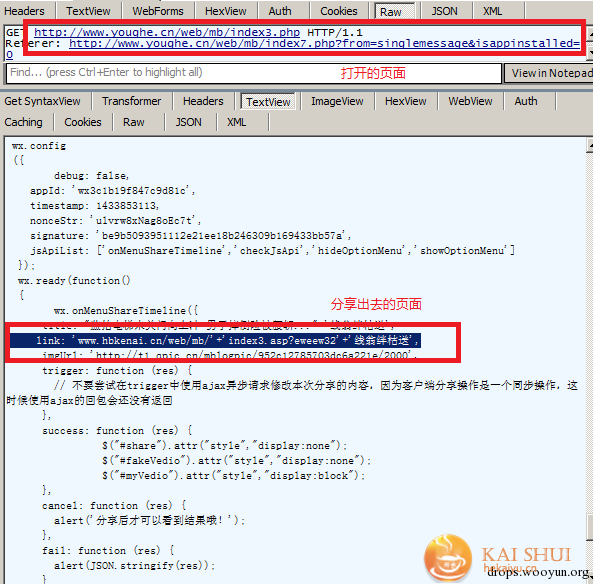This screenshot has height=584, width=593.
Task: Open the request HexView tab
Action: [x=225, y=11]
